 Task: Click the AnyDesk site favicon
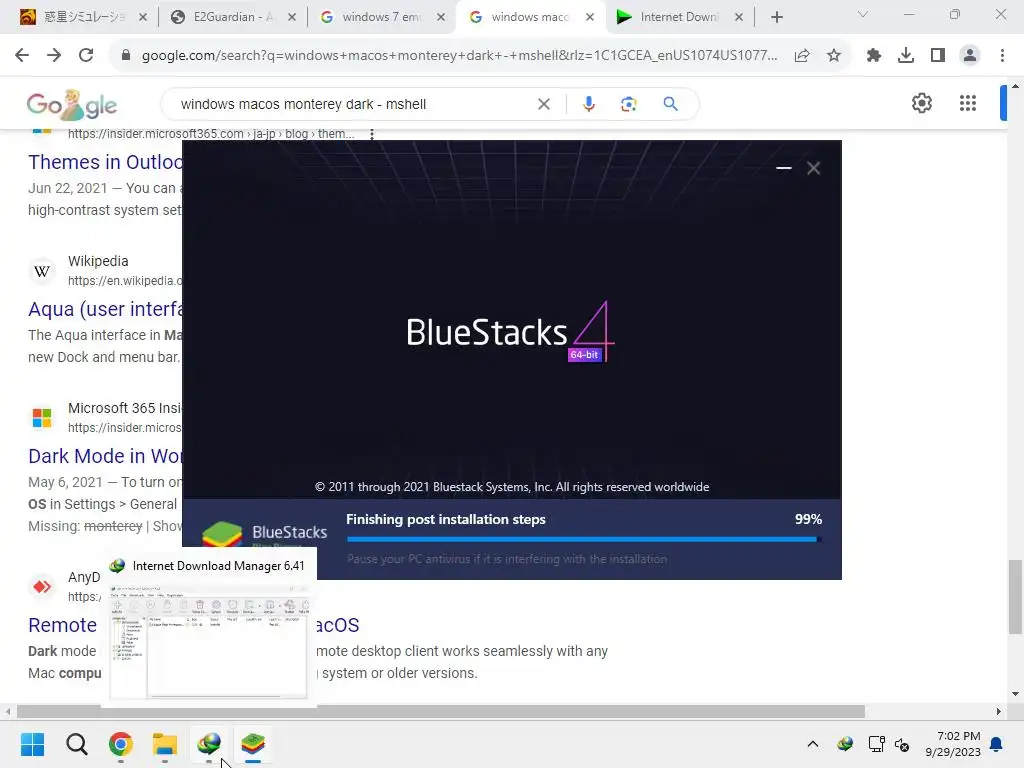tap(42, 586)
